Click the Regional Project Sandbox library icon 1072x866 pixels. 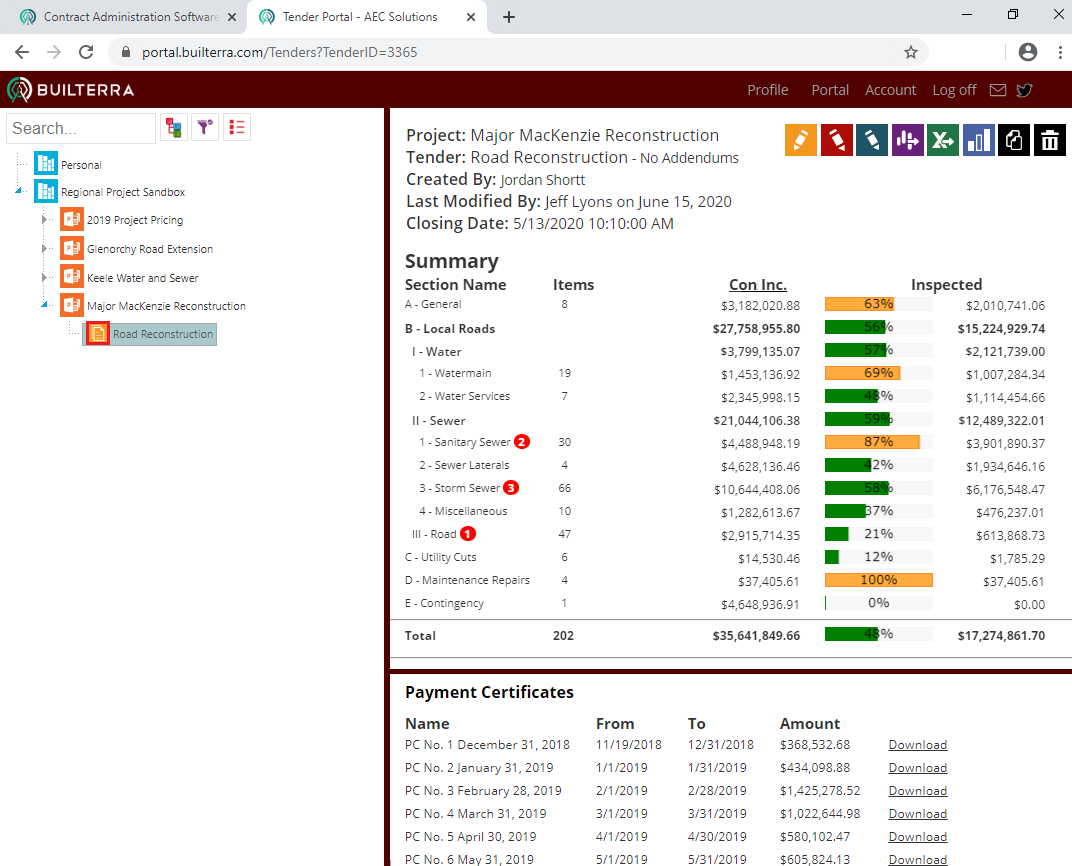(46, 191)
